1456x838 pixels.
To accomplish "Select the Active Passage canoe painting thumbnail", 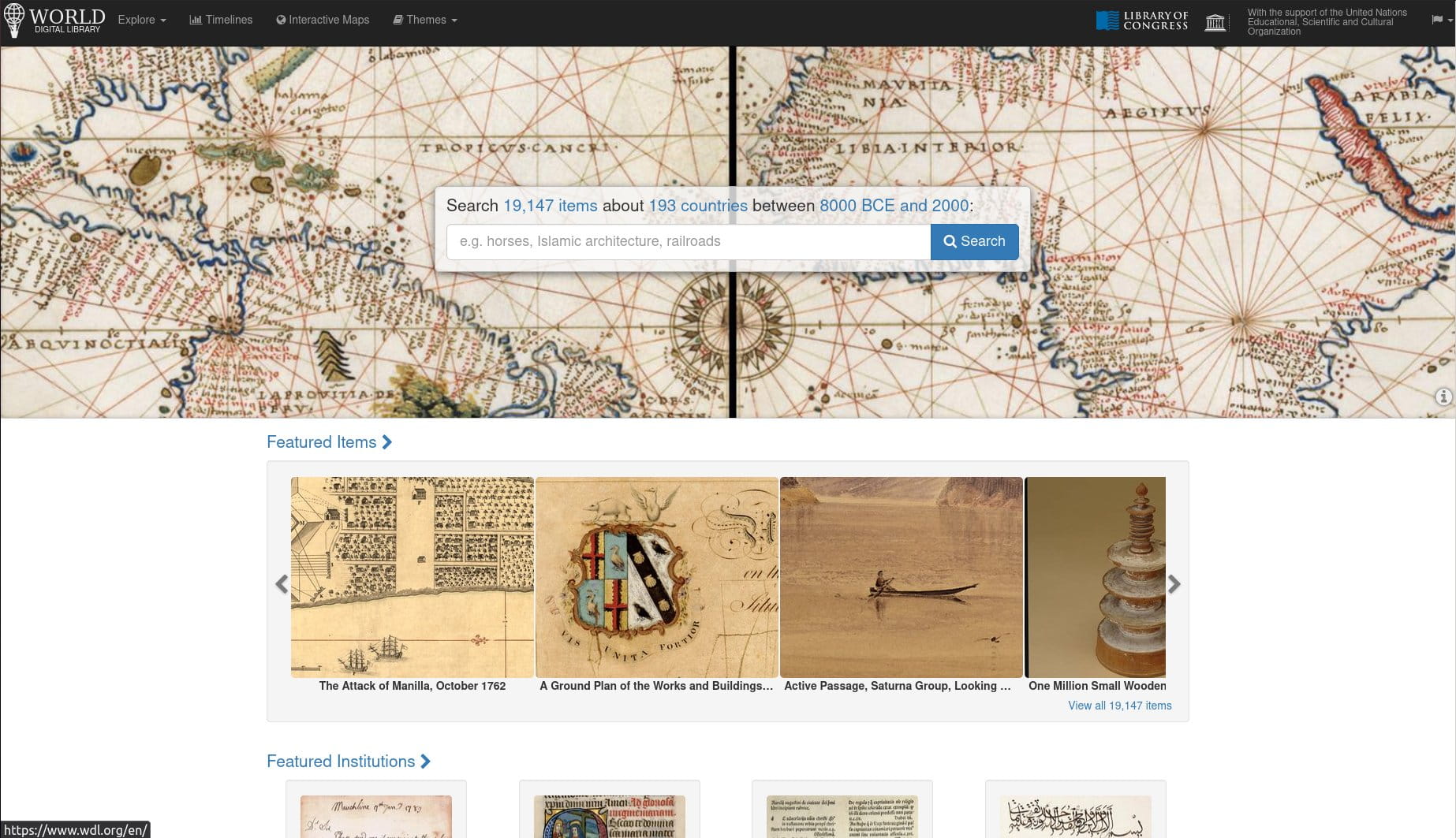I will pyautogui.click(x=901, y=577).
